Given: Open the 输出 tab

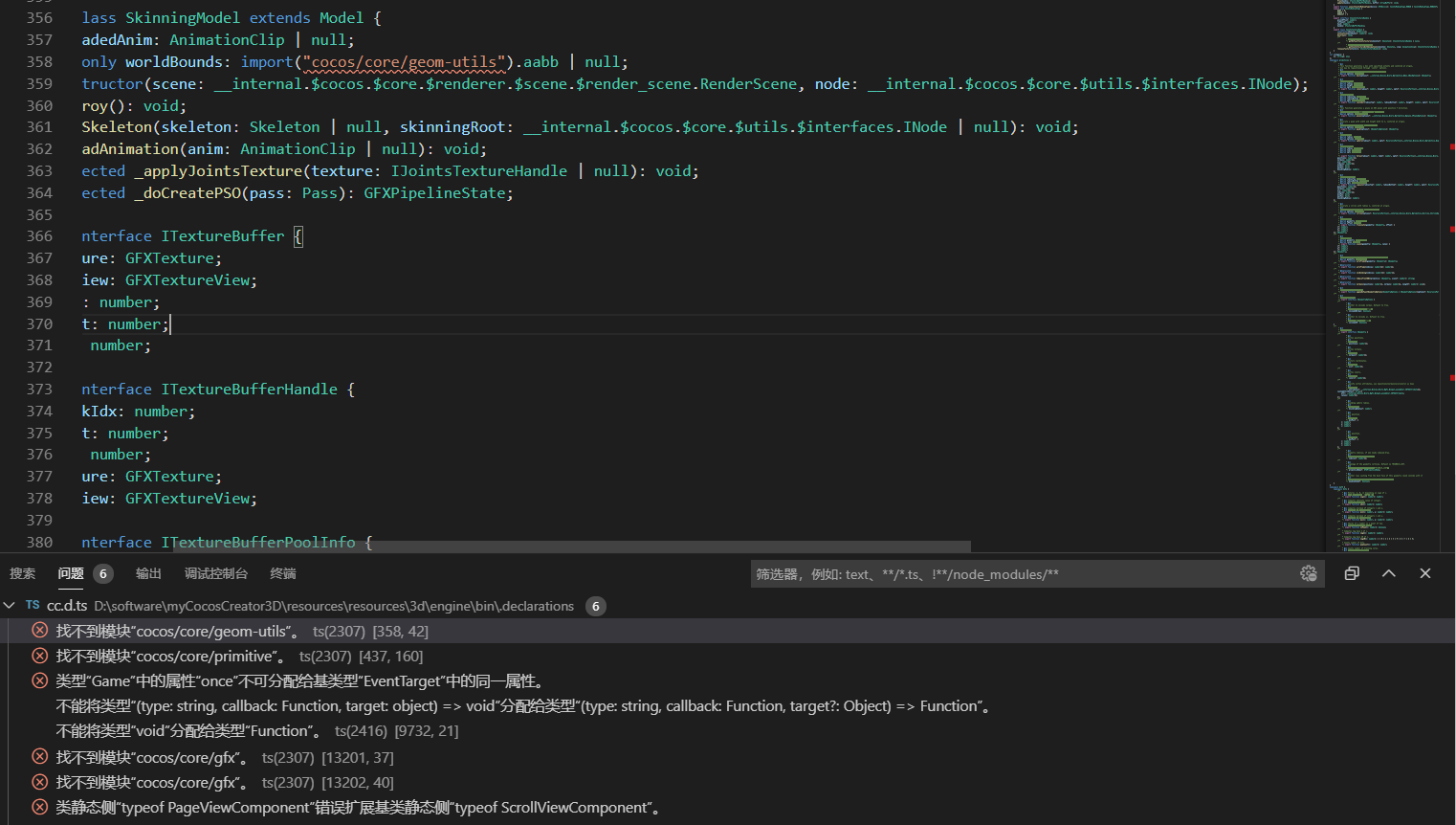Looking at the screenshot, I should pyautogui.click(x=148, y=573).
